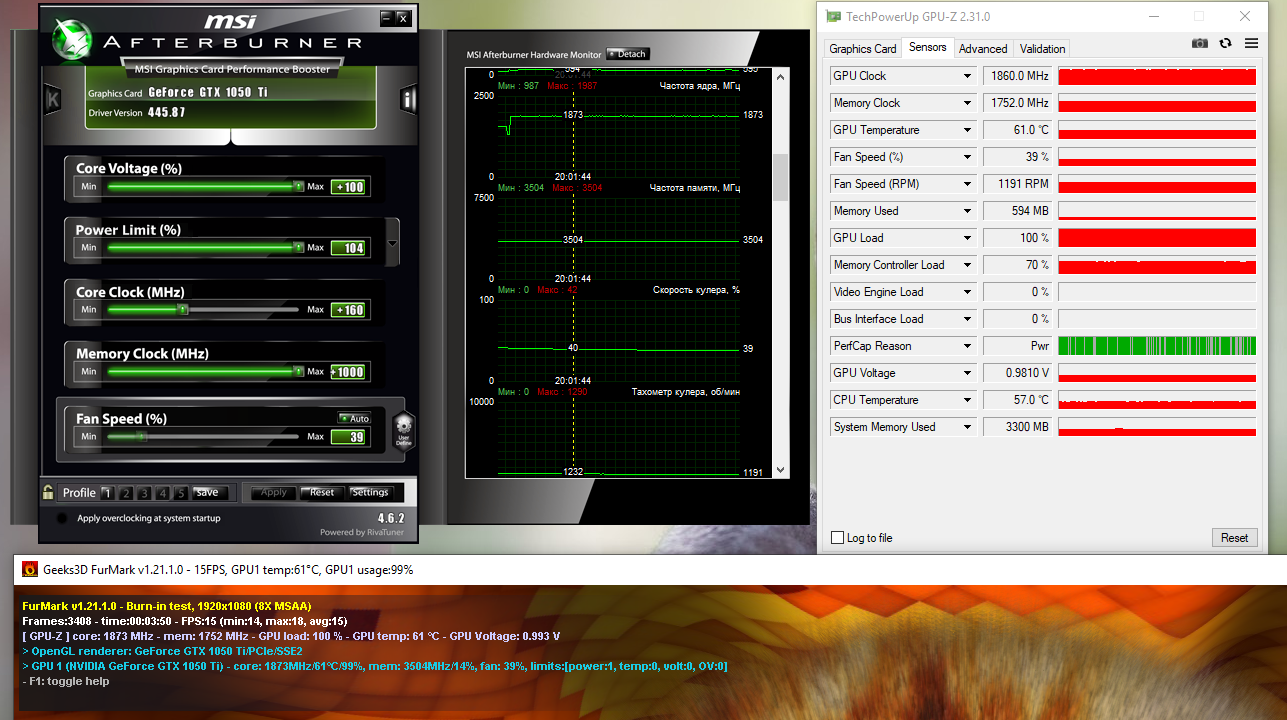Screen dimensions: 1287x720
Task: Select Afterburner profile slot 3
Action: tap(144, 493)
